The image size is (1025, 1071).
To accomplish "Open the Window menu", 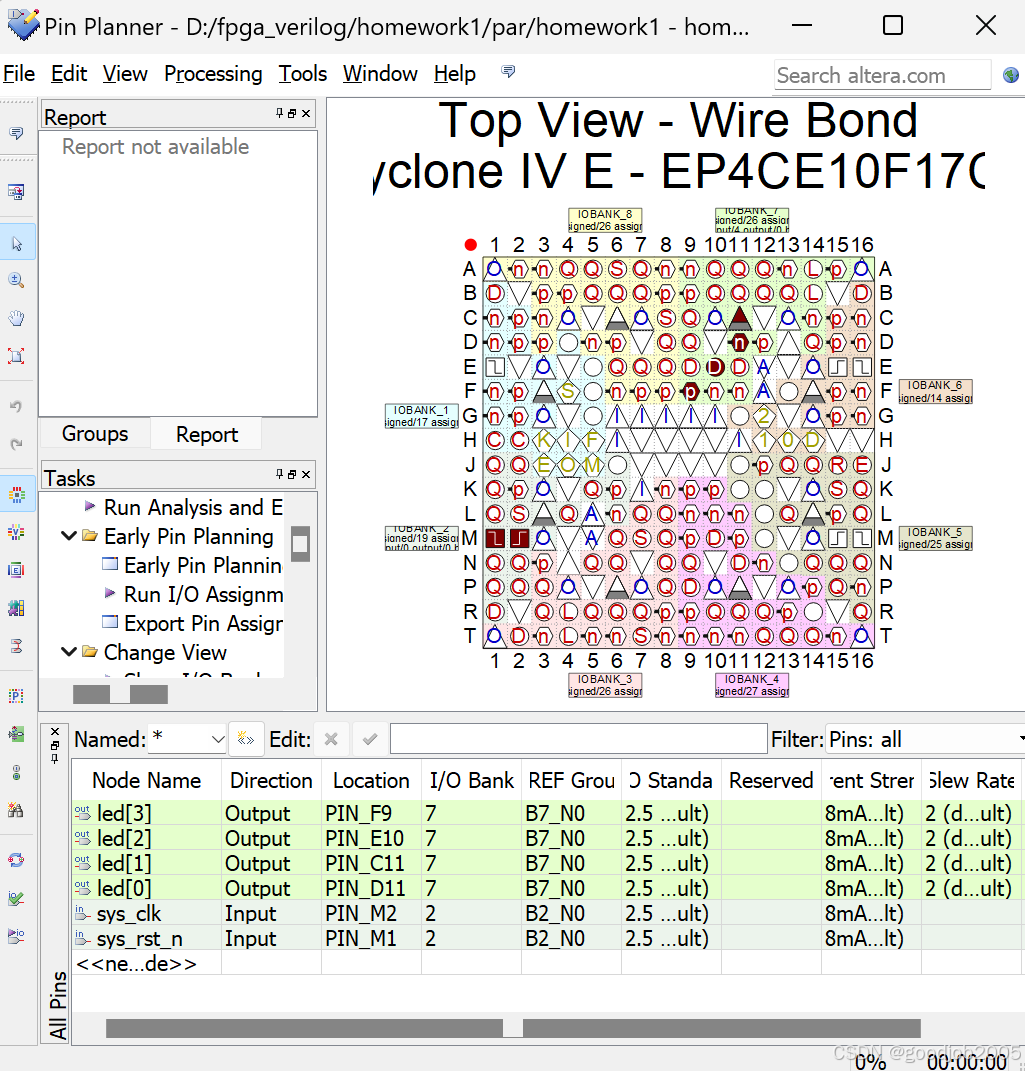I will [380, 73].
